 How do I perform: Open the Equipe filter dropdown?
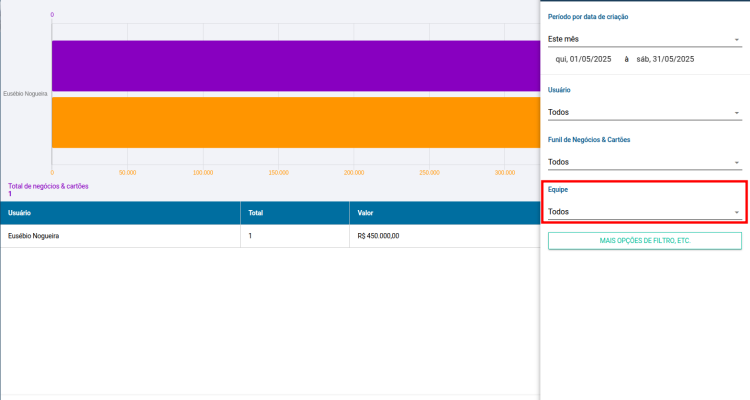pos(644,212)
